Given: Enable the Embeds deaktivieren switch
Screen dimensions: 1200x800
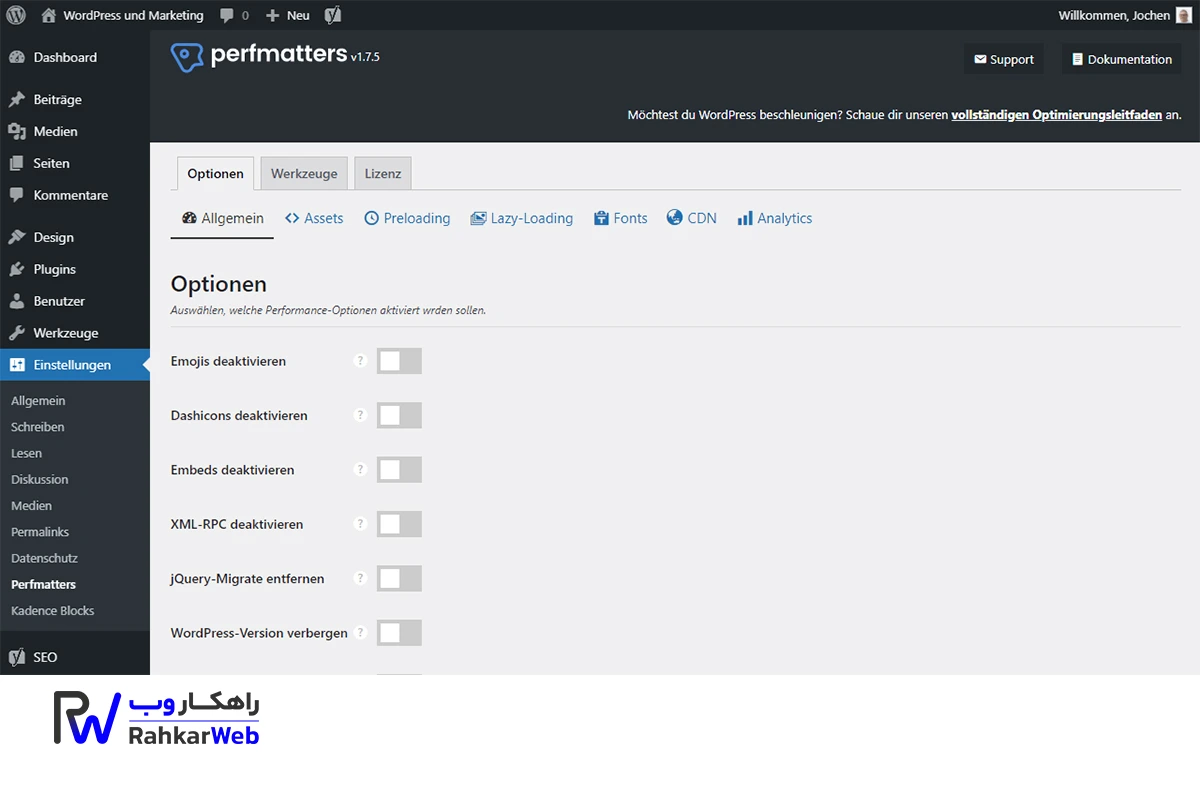Looking at the screenshot, I should (x=399, y=470).
